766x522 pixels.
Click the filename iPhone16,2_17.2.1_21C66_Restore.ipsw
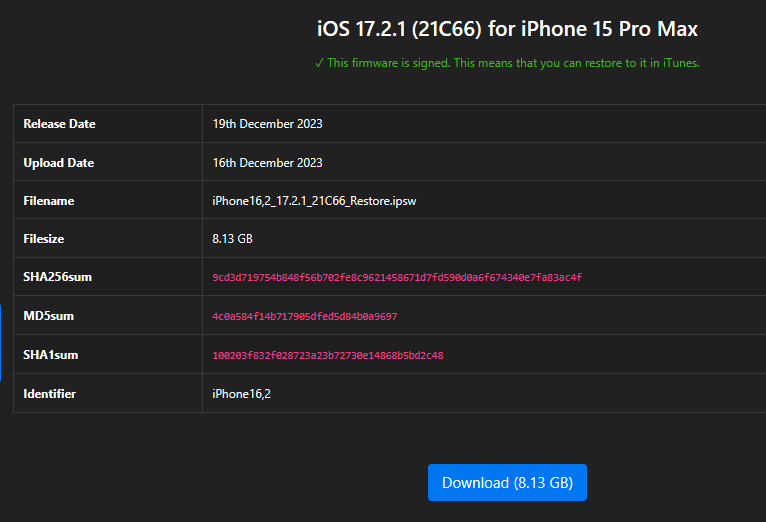coord(314,201)
